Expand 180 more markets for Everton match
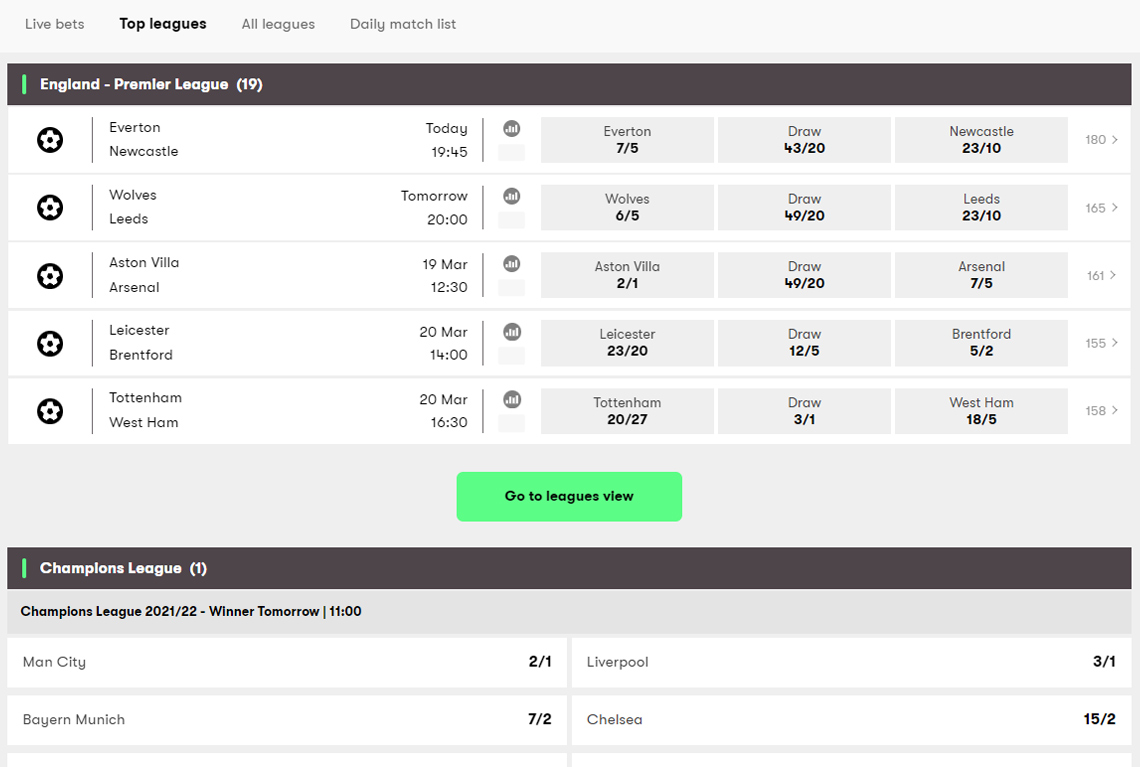 1101,140
